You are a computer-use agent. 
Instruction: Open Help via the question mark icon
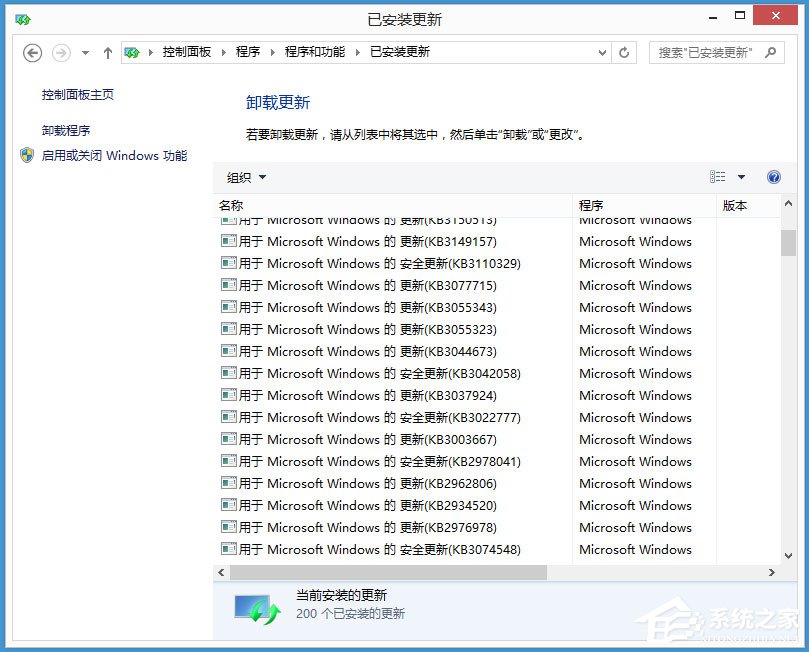tap(773, 177)
